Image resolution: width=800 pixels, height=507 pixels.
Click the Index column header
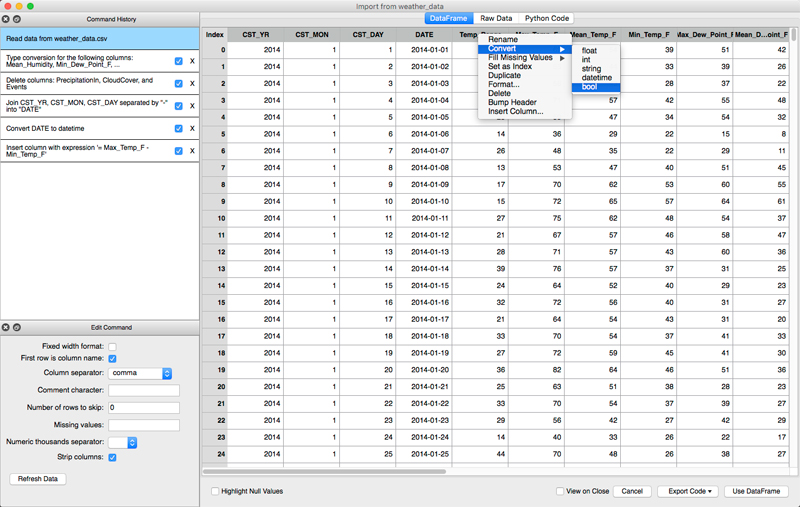coord(215,35)
